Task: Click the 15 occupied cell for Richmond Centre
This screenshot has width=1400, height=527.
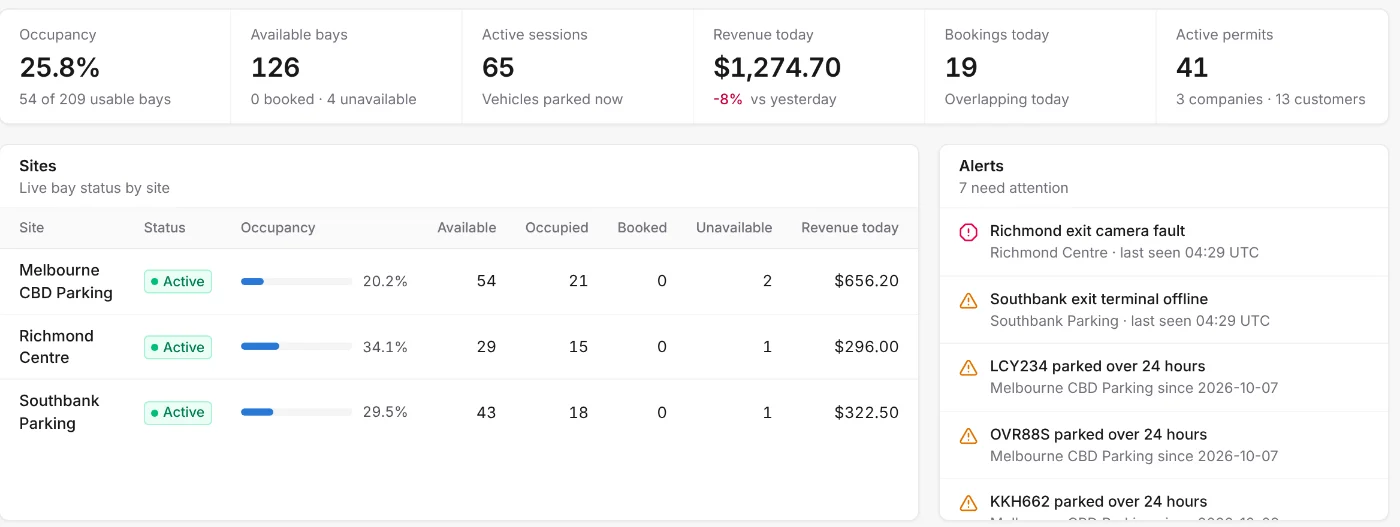Action: [578, 347]
